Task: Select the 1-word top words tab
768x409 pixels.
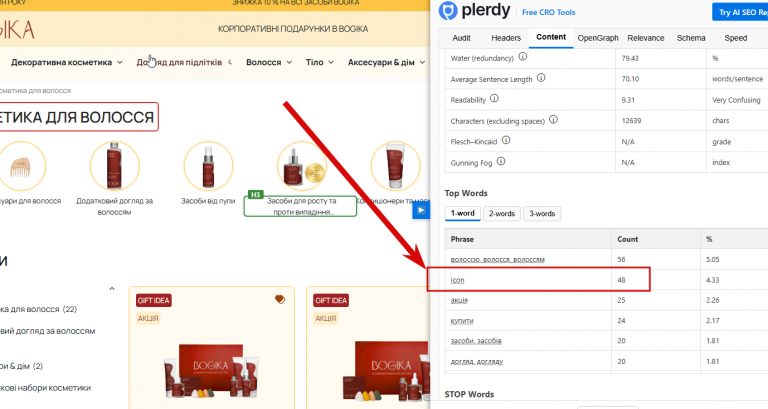Action: point(462,214)
